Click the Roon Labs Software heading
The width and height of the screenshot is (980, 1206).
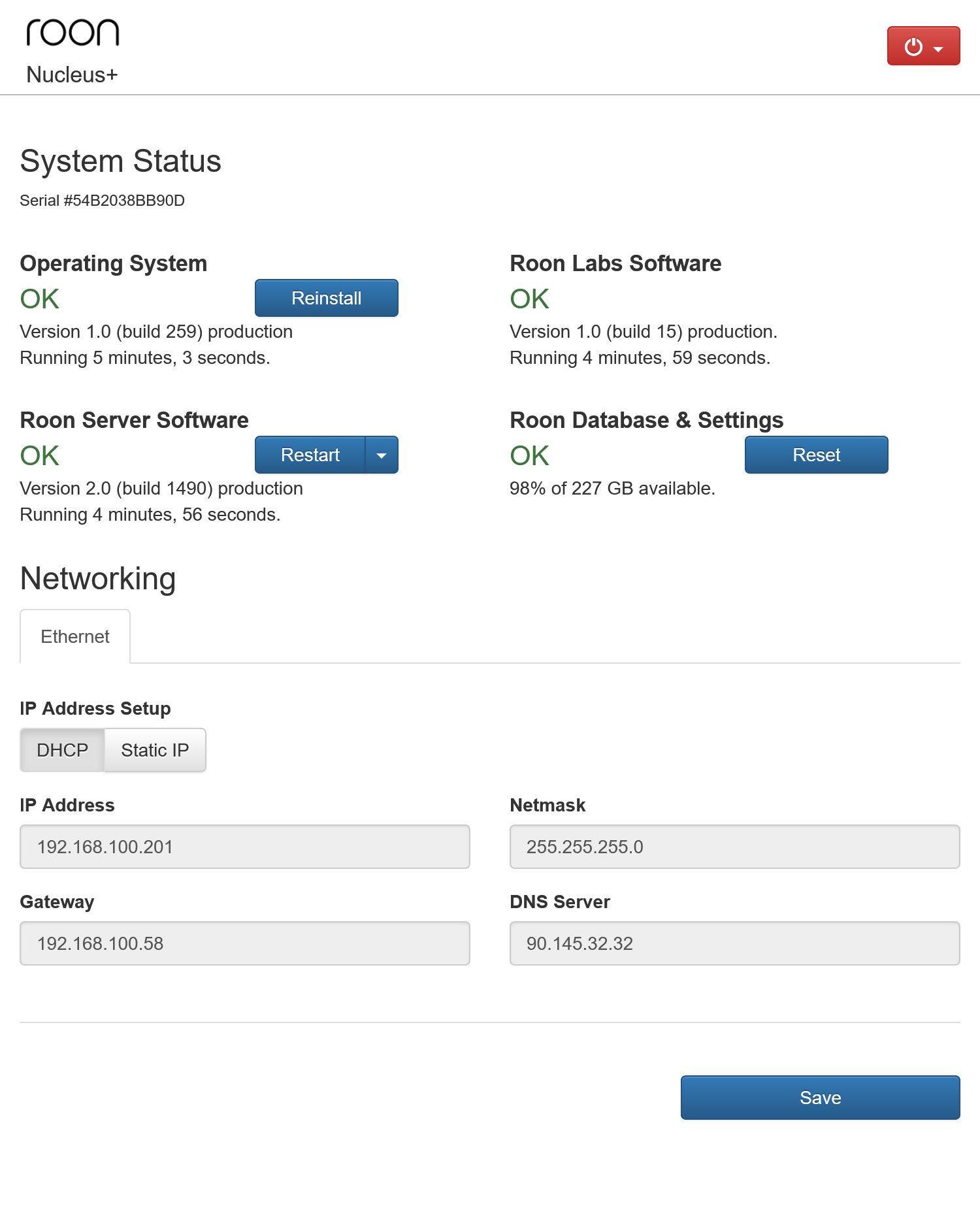pyautogui.click(x=615, y=263)
